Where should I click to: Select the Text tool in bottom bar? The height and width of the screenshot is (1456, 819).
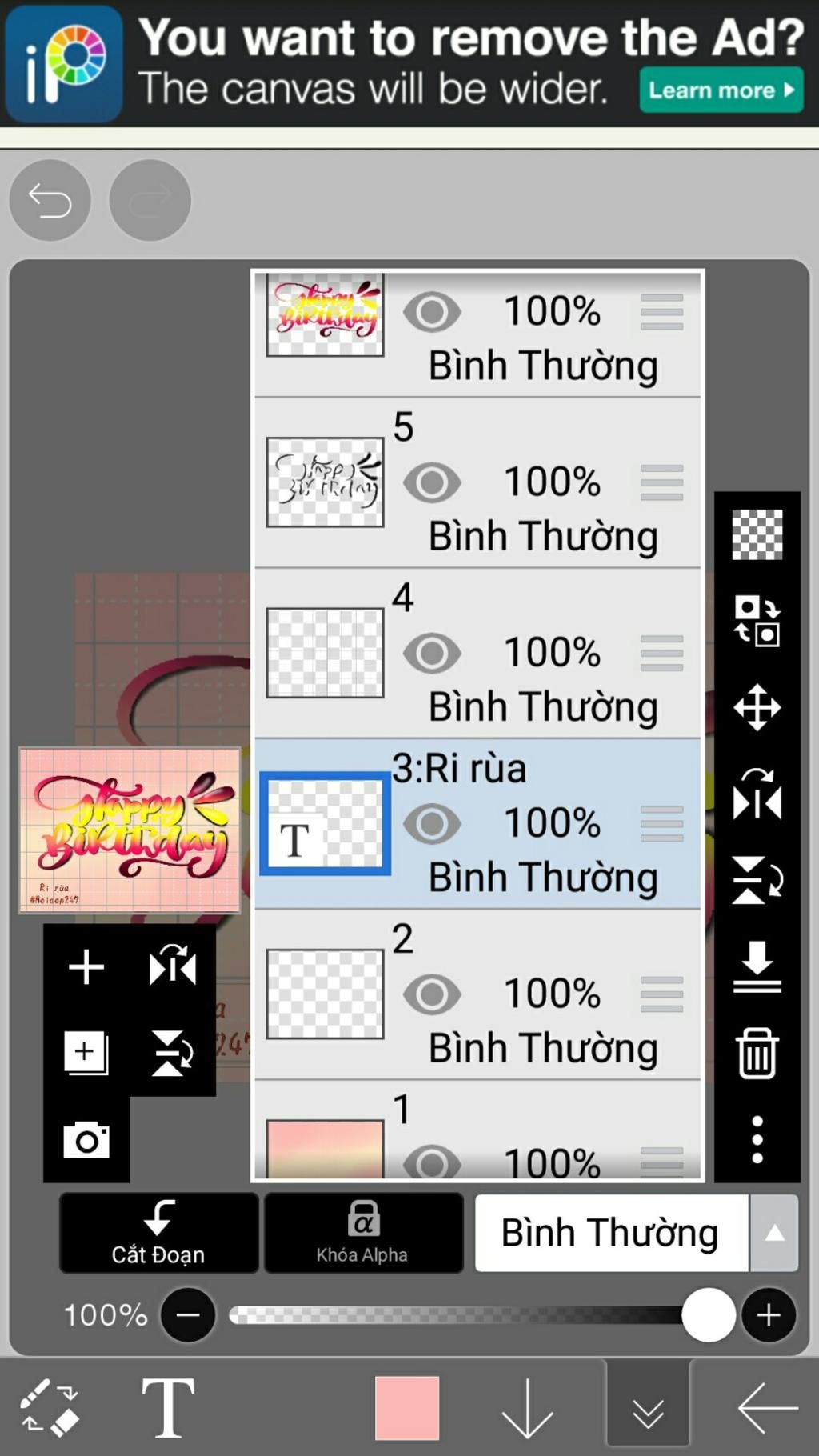tap(168, 1407)
